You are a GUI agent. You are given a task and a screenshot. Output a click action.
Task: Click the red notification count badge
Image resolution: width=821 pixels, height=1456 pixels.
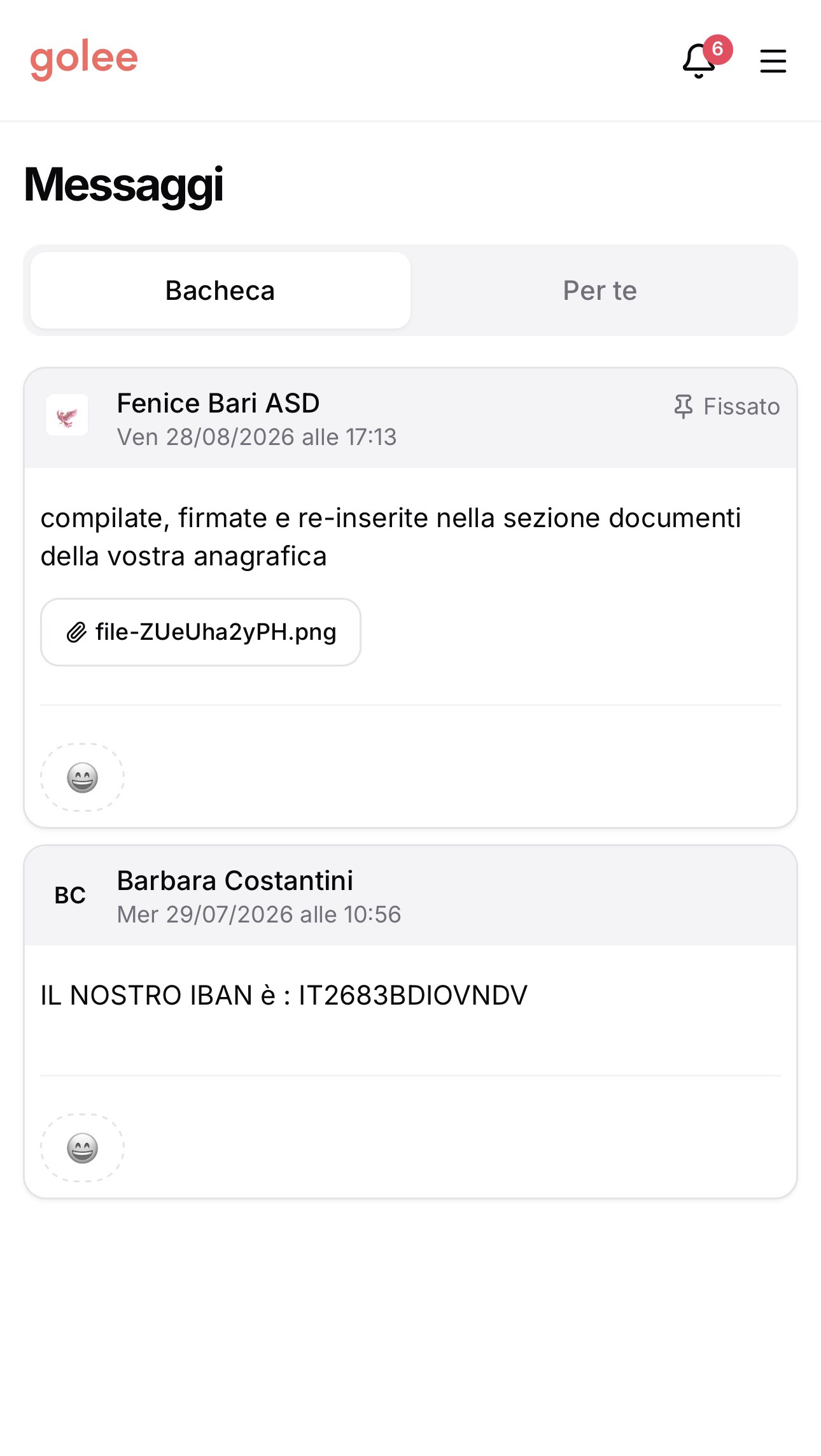click(x=718, y=49)
